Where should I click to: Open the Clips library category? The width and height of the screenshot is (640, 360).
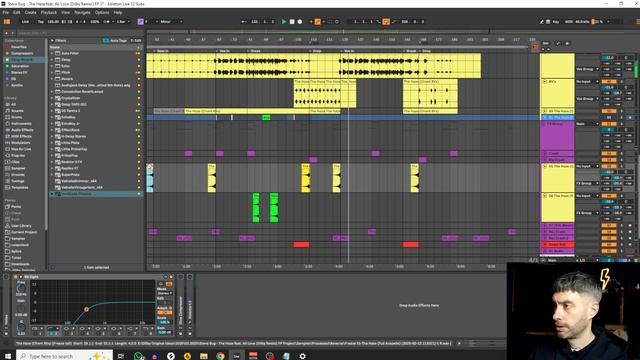(x=16, y=162)
